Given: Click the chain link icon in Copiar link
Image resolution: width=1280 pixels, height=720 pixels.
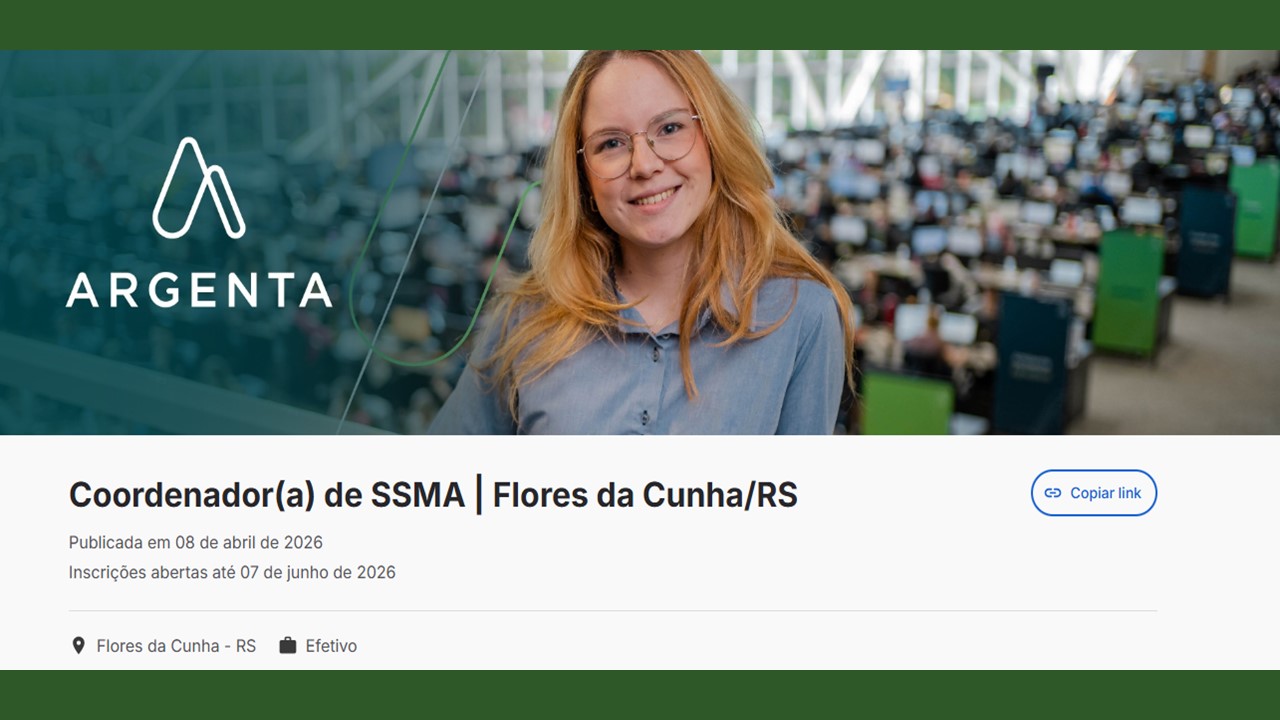Looking at the screenshot, I should 1052,493.
